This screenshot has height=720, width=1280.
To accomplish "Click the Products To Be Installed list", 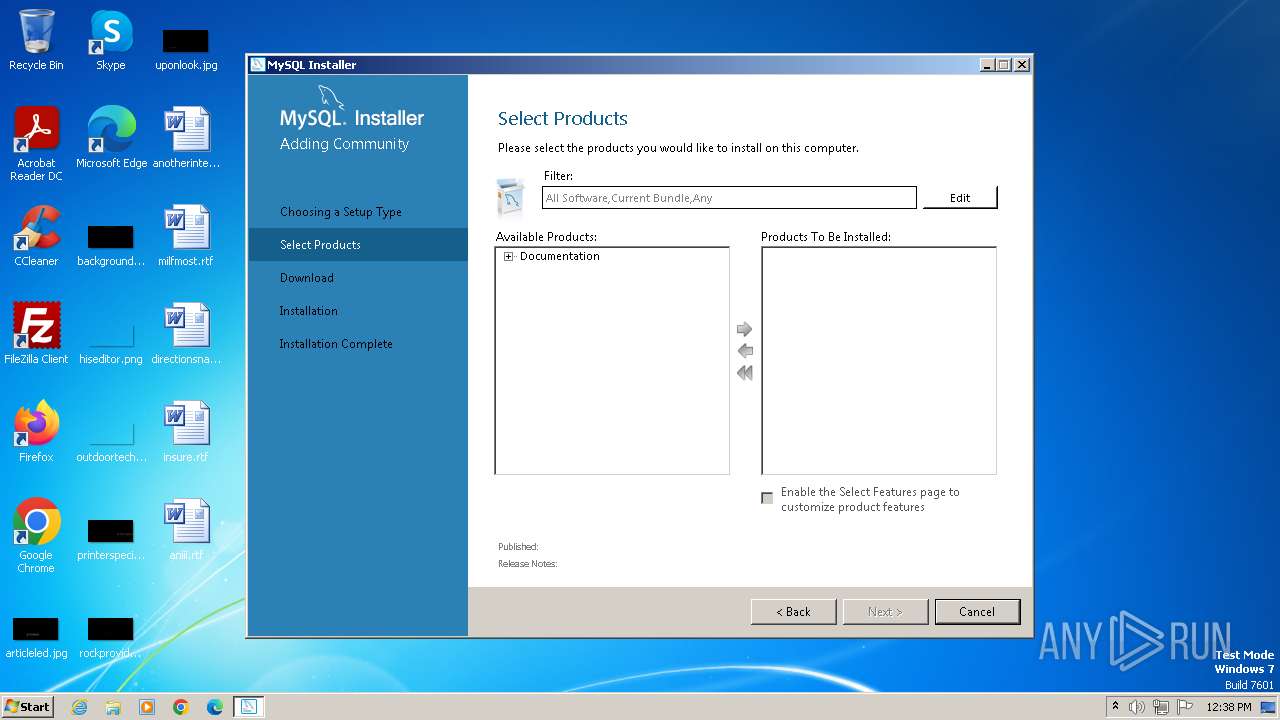I will tap(879, 360).
